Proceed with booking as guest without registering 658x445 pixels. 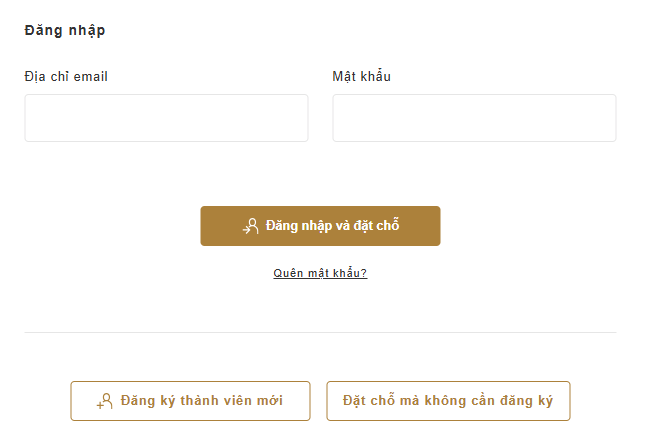pos(448,401)
